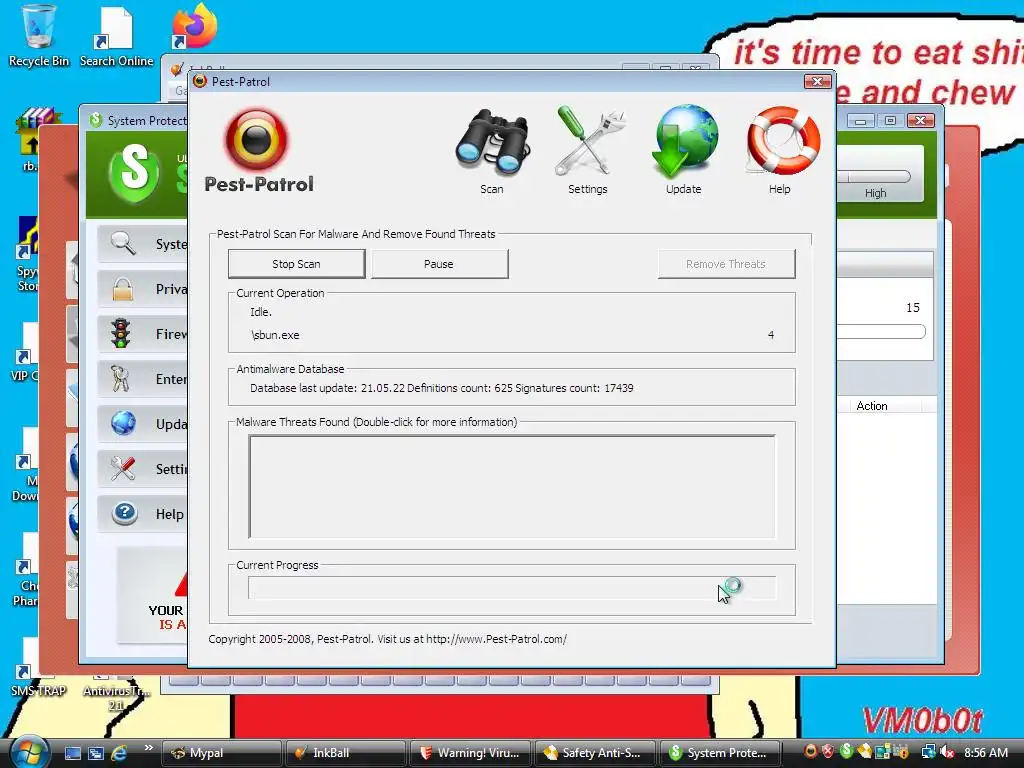This screenshot has width=1024, height=768.
Task: Click the 8:56 AM taskbar clock
Action: pos(986,753)
